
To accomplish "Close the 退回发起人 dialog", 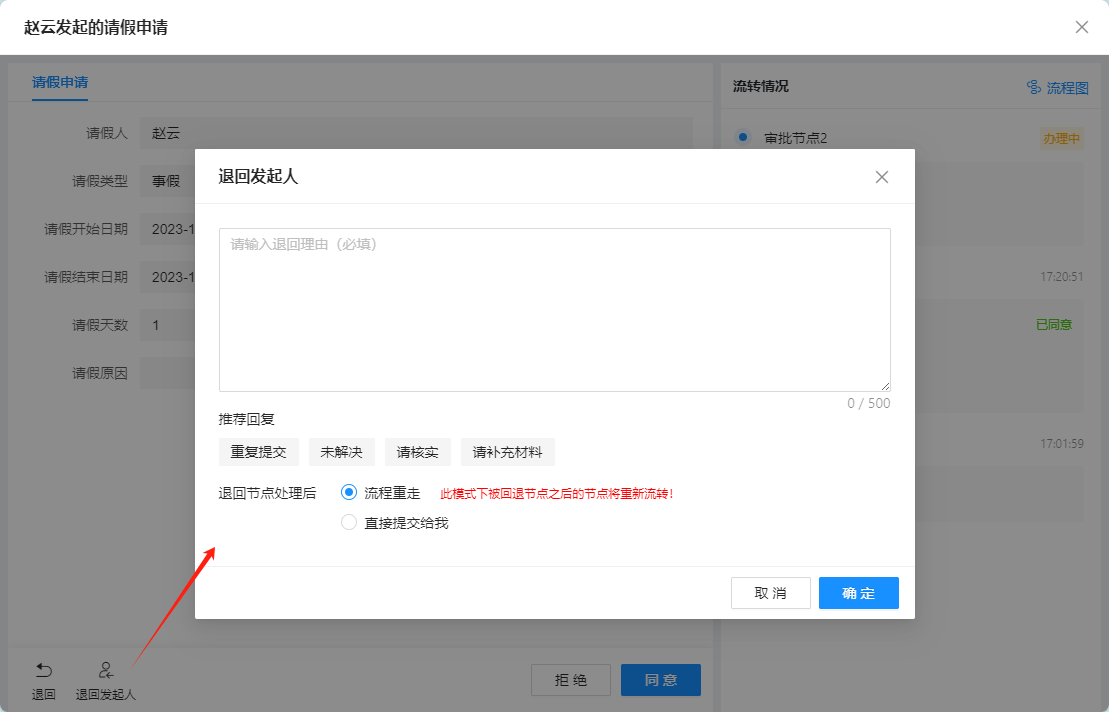I will coord(881,177).
